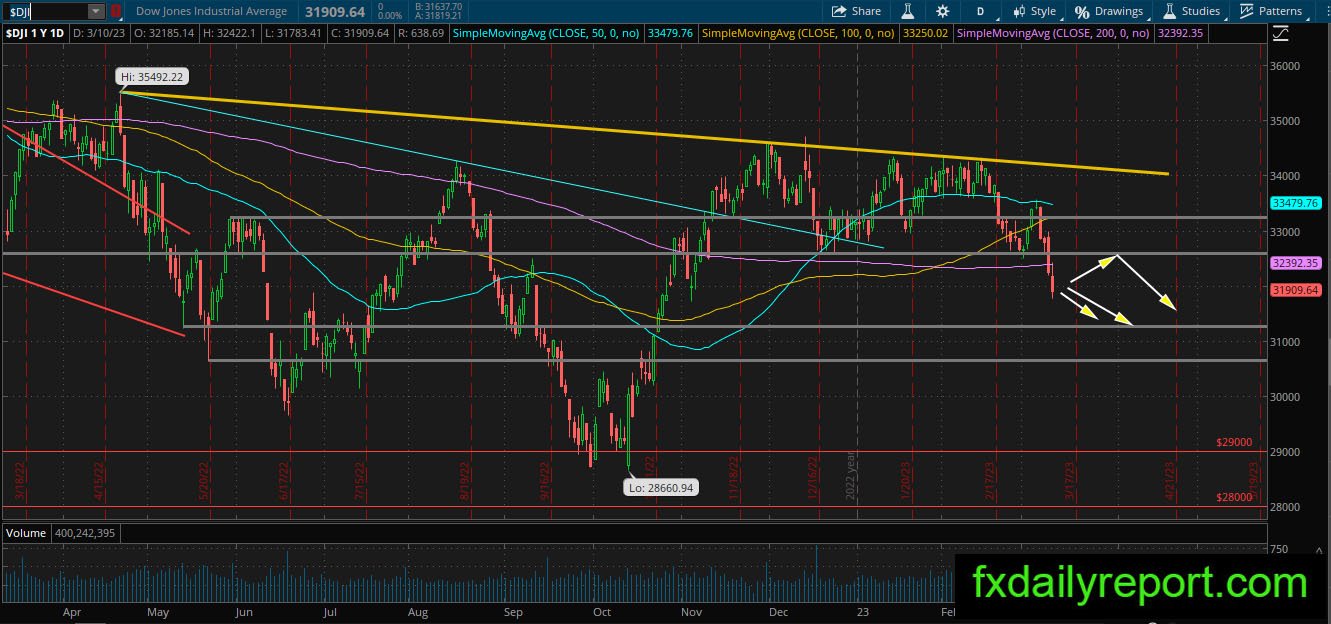Click the Share button

(857, 11)
